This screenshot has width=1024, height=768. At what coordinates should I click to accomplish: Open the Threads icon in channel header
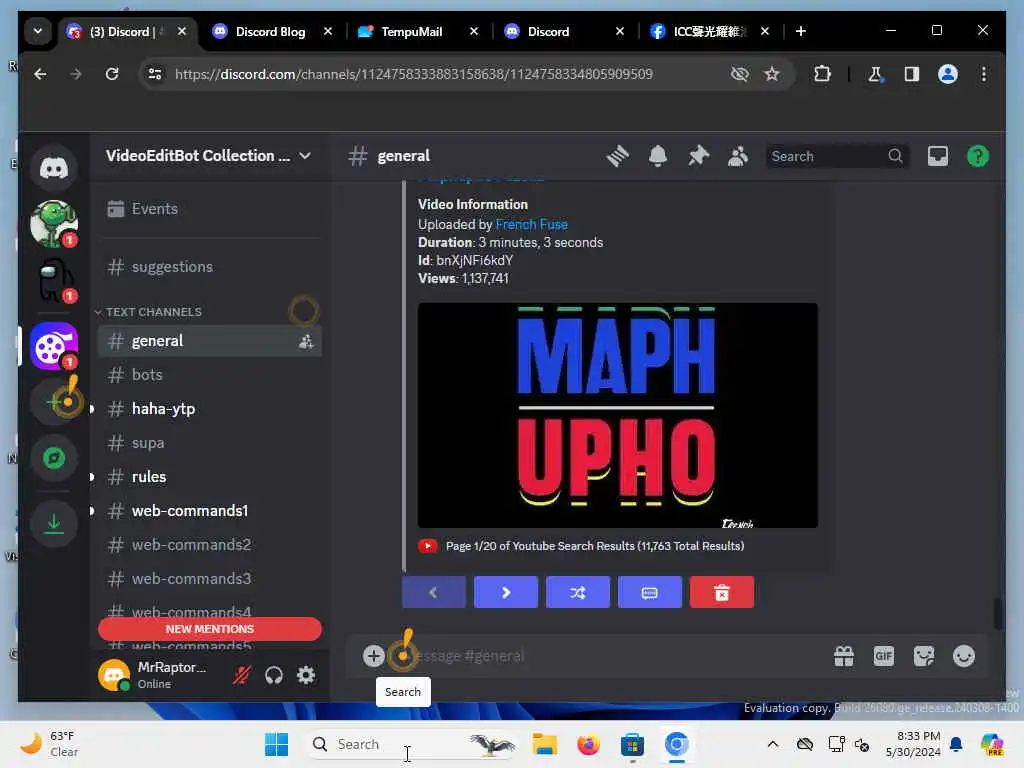click(617, 156)
